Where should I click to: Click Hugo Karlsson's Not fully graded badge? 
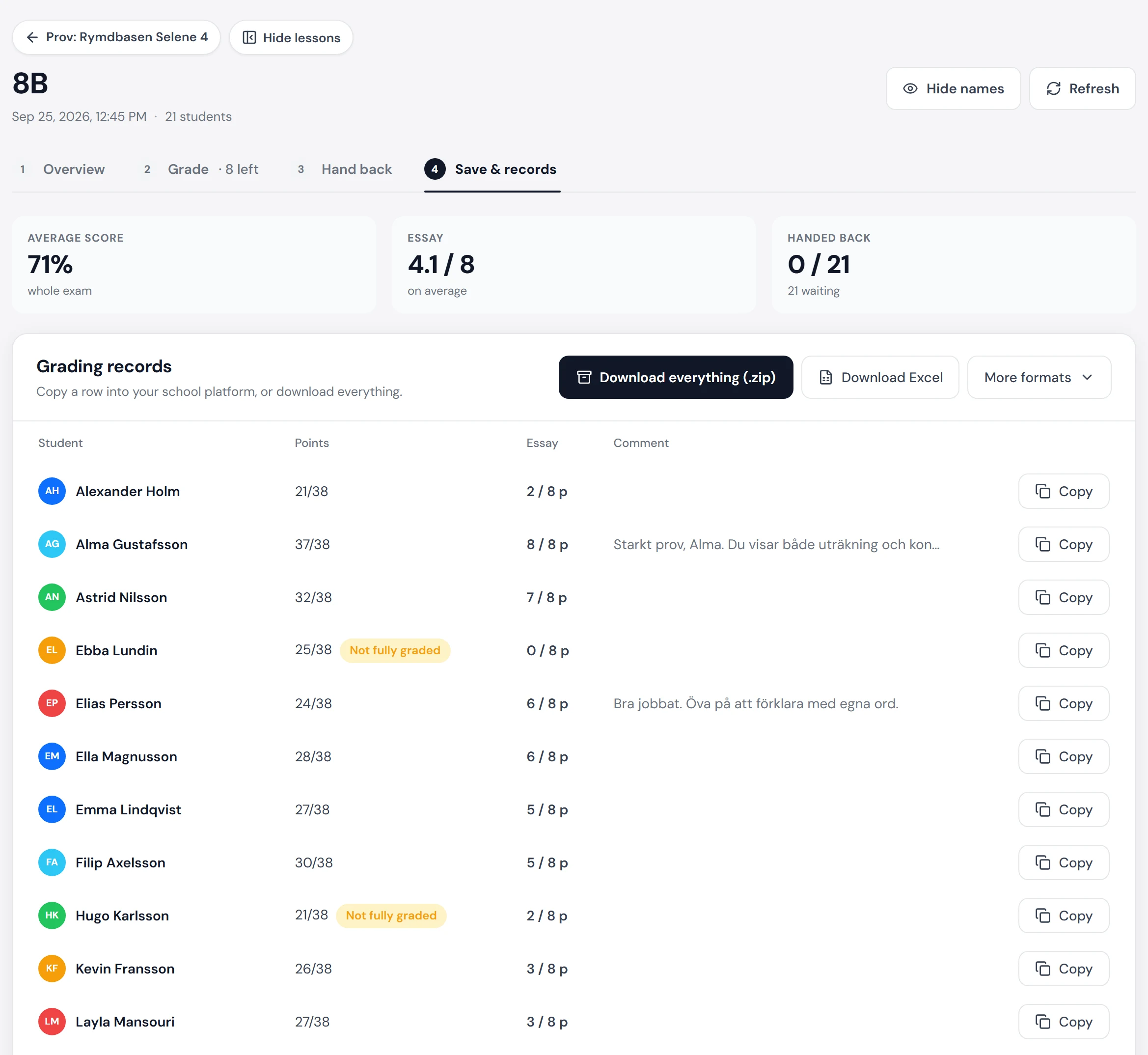(391, 916)
